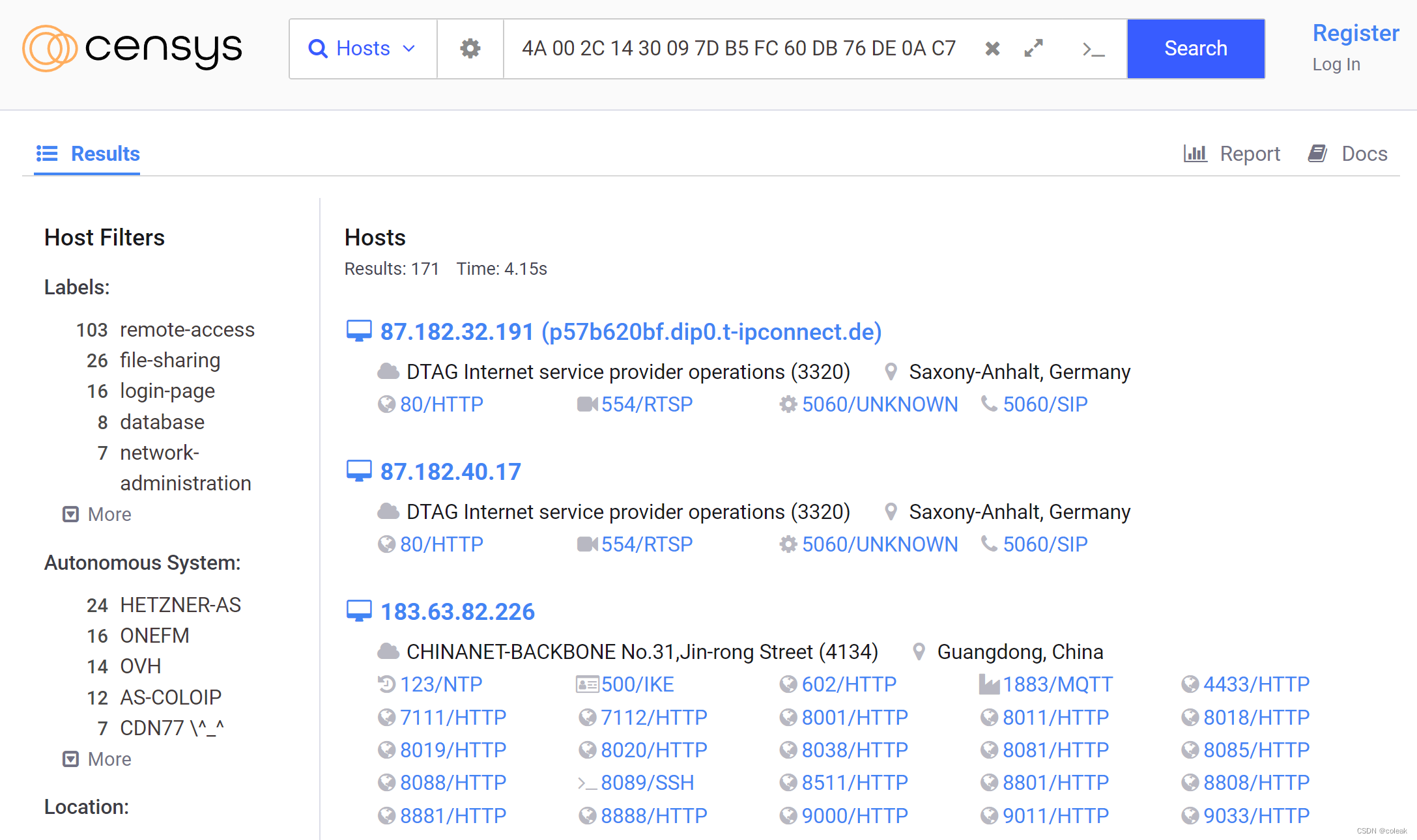Click the Docs document icon

pos(1318,153)
